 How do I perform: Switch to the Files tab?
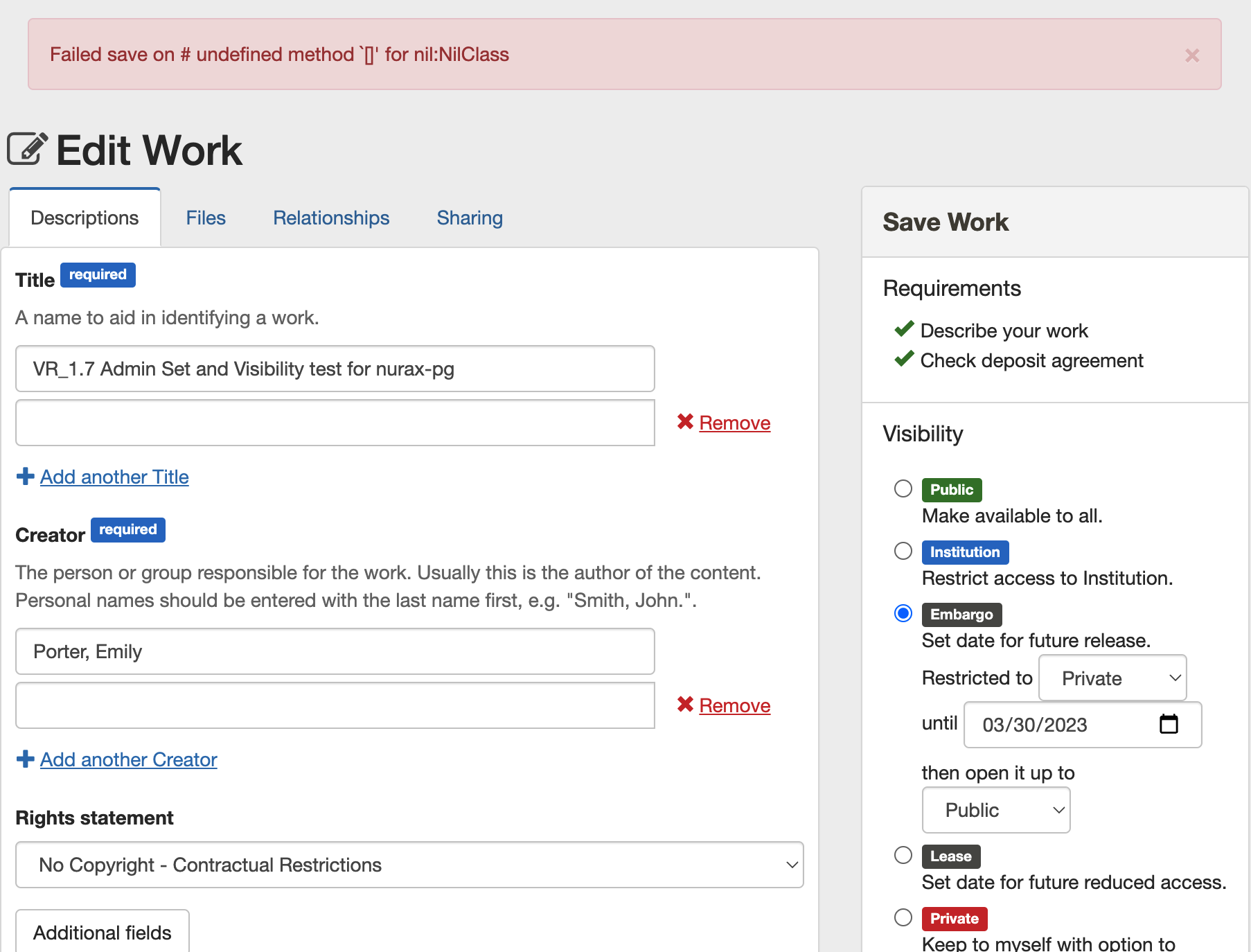(x=206, y=218)
